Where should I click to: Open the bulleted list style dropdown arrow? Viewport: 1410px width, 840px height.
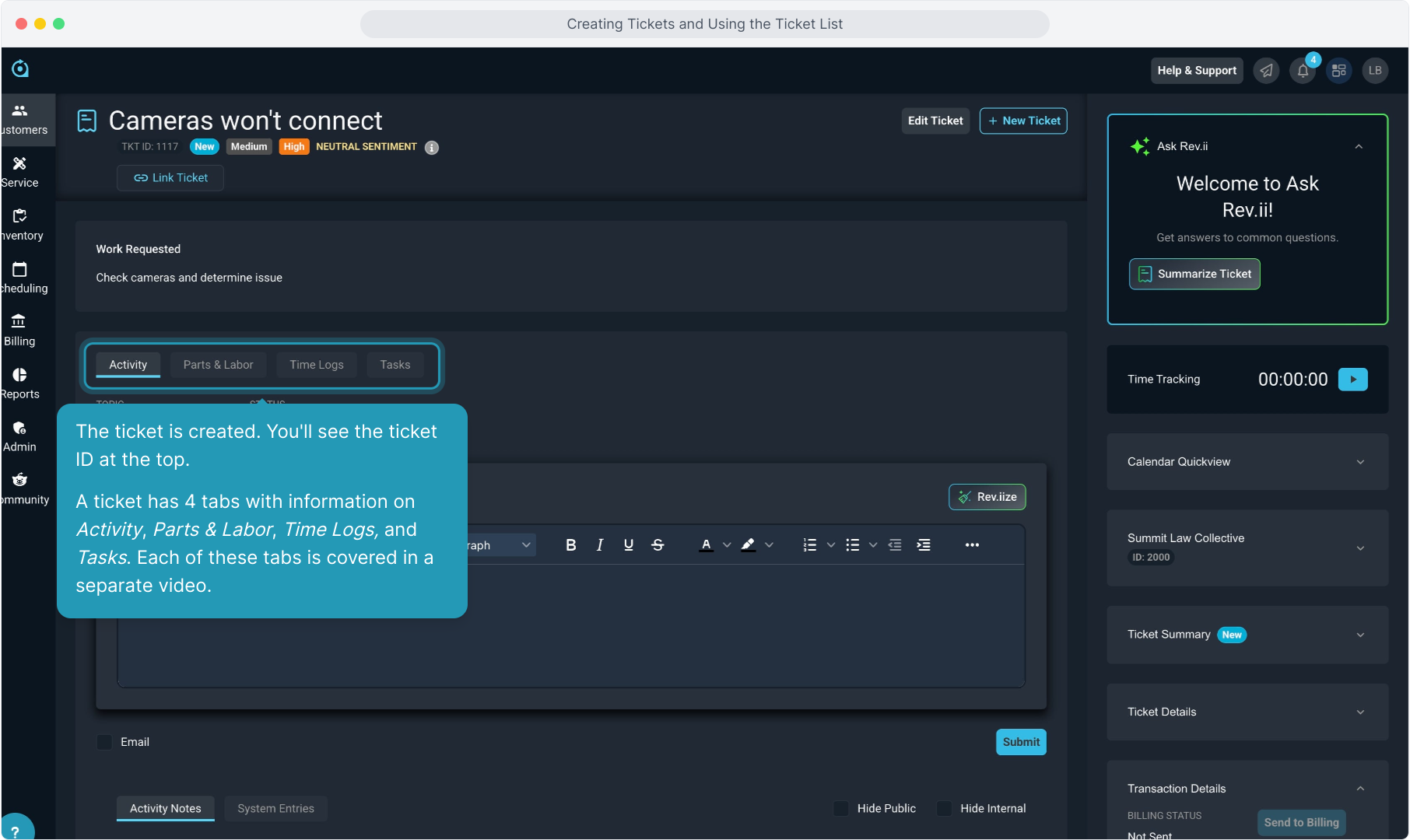873,545
